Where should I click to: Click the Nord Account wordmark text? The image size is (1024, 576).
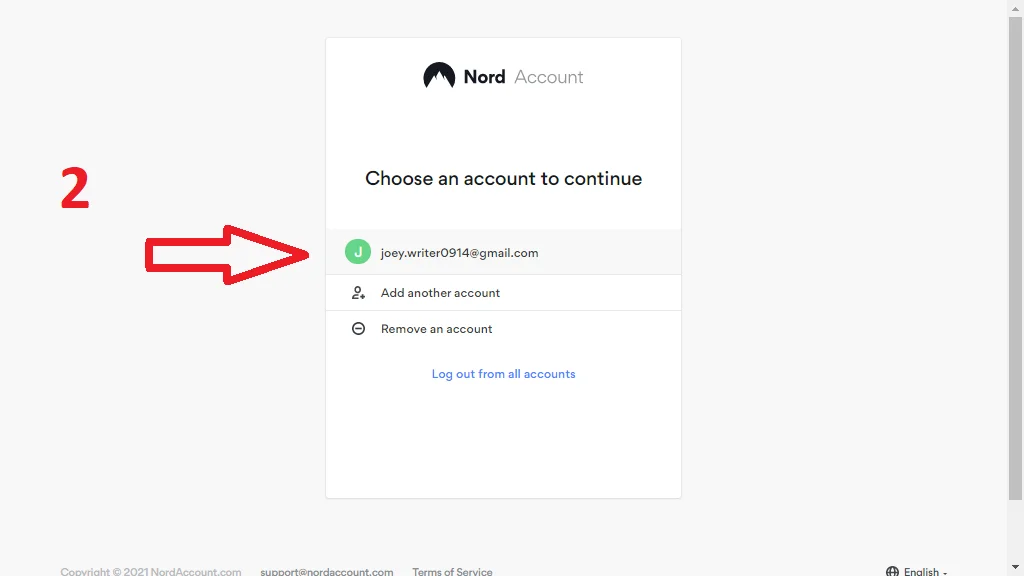click(x=523, y=77)
